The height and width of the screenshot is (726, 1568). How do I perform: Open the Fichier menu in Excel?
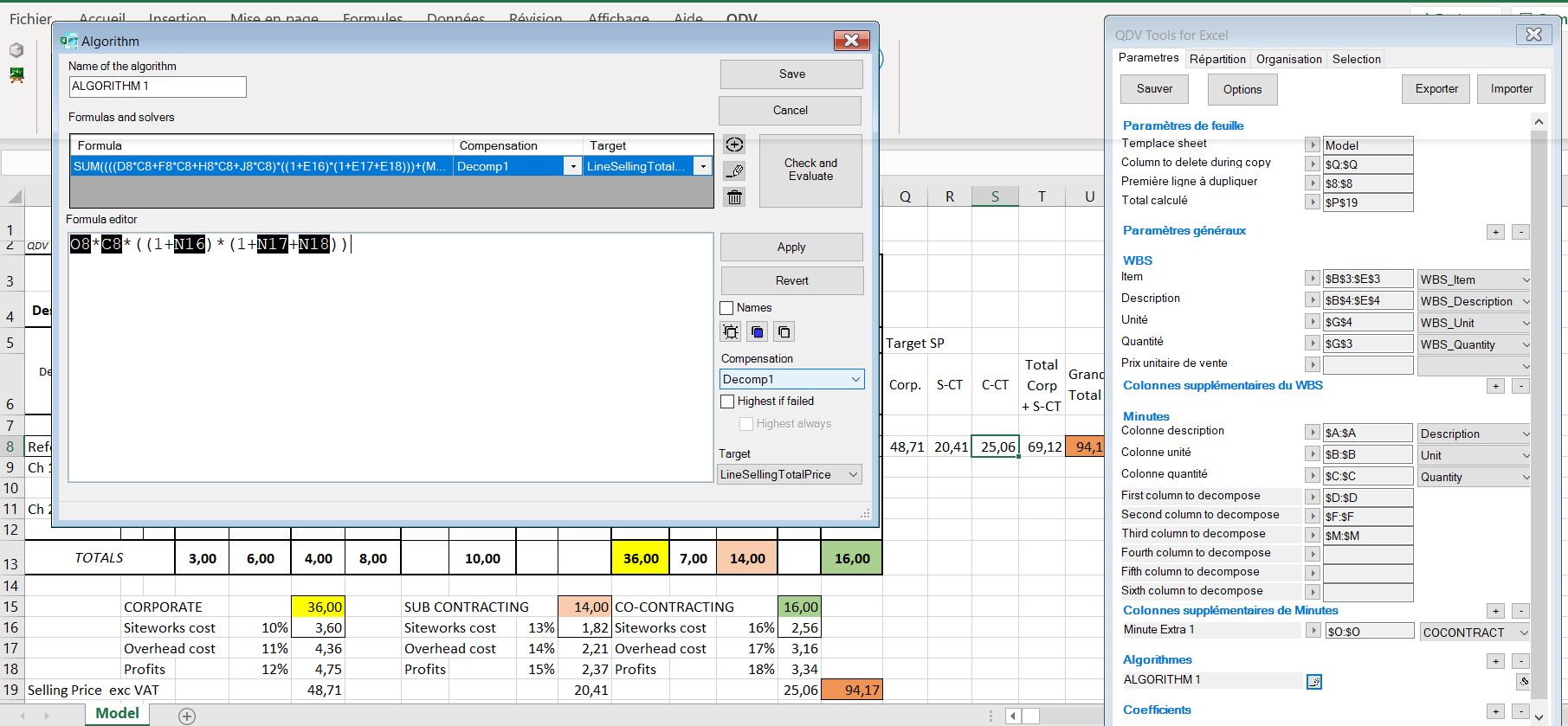pos(31,18)
